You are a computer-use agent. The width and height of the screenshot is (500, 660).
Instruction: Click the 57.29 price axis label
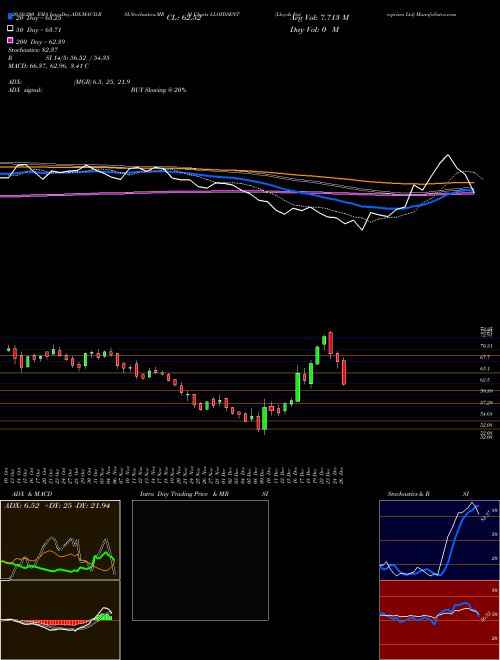coord(486,403)
